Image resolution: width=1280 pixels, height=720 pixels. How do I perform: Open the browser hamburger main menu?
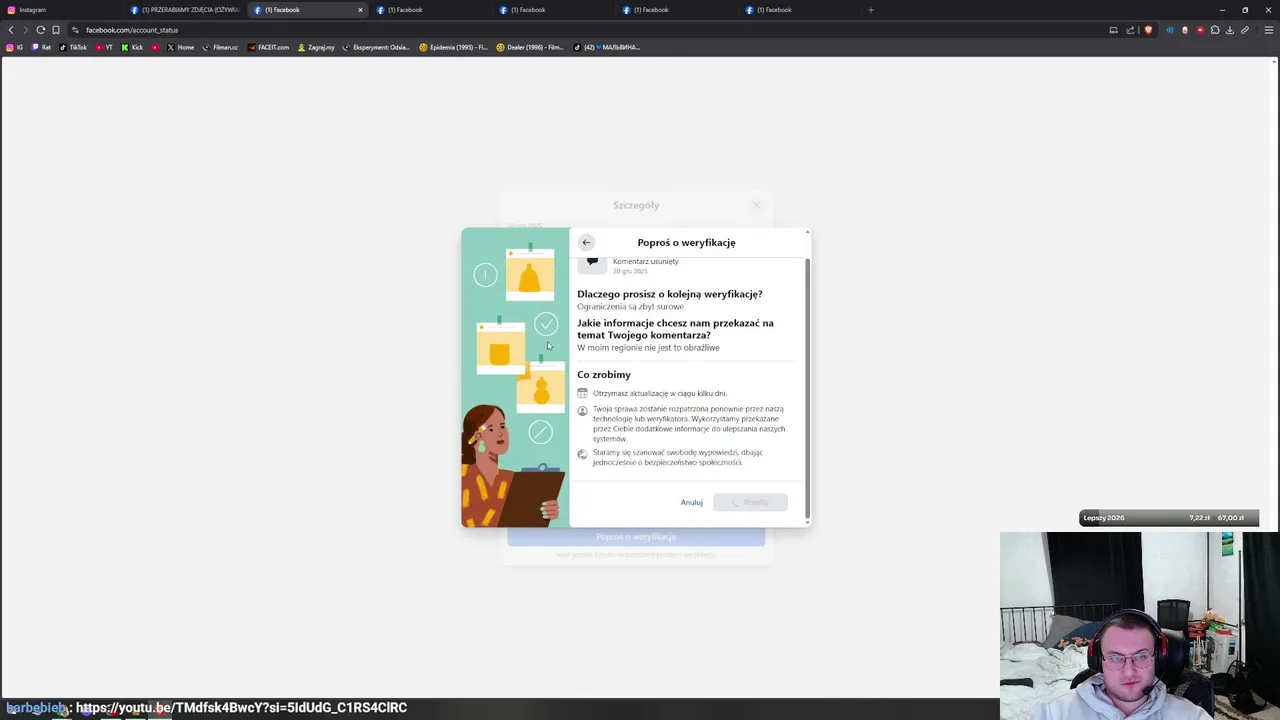[x=1269, y=30]
